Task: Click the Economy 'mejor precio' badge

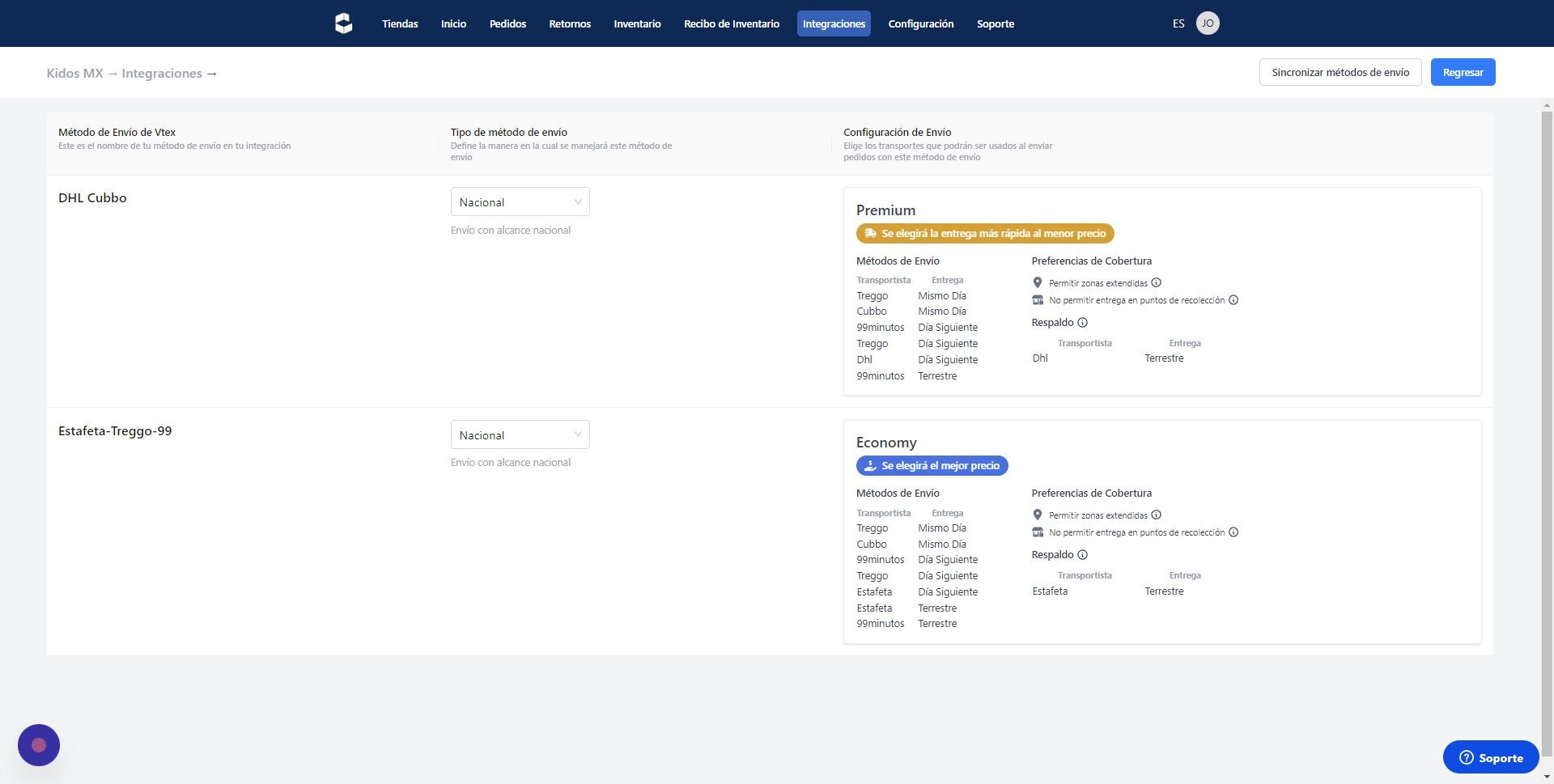Action: click(932, 466)
